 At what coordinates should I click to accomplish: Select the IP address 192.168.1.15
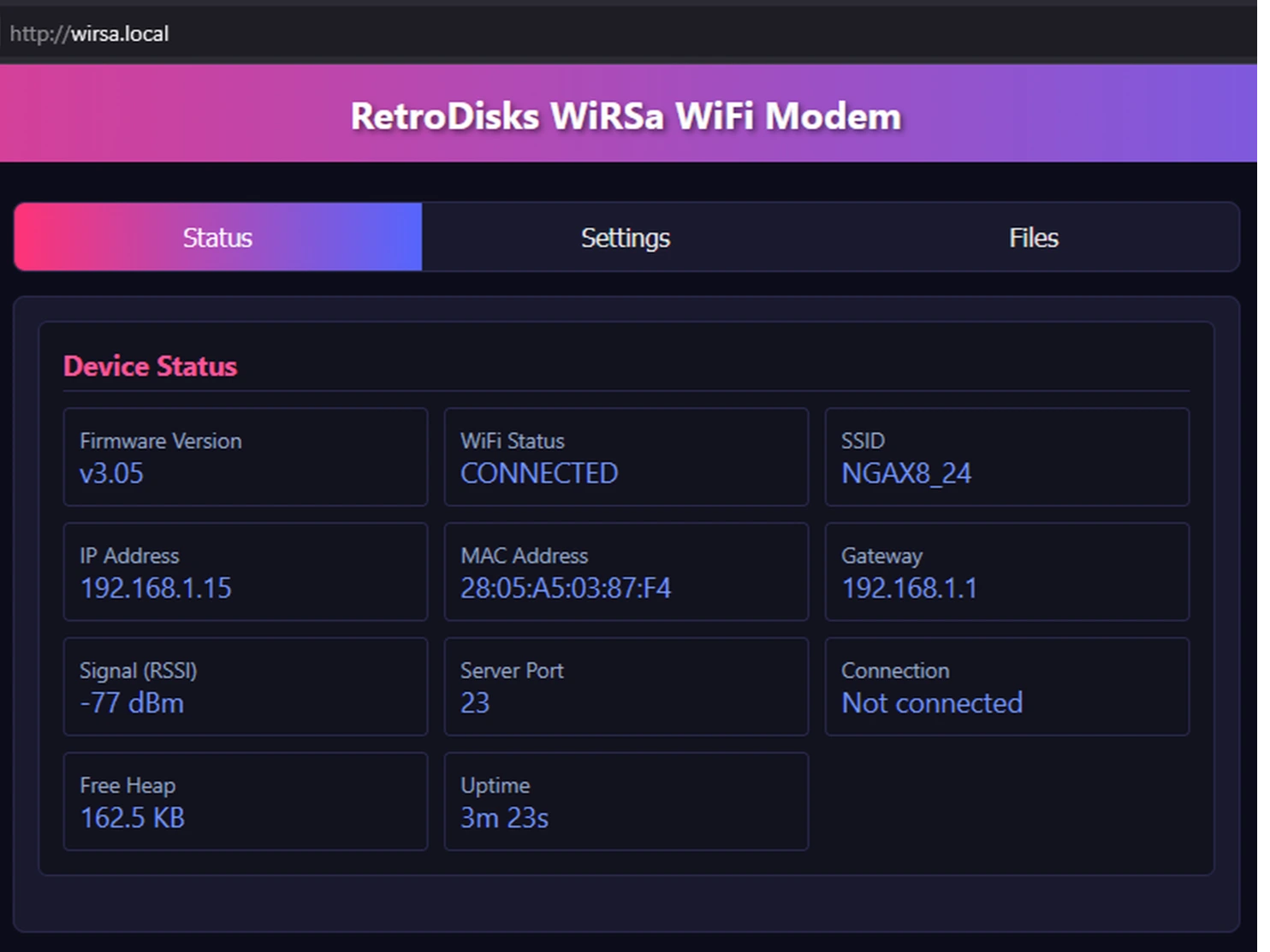(x=156, y=588)
